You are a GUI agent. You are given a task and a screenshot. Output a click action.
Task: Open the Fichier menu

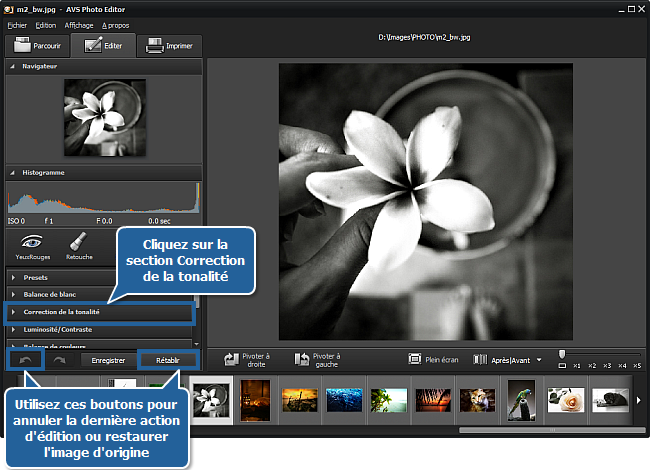pyautogui.click(x=17, y=25)
